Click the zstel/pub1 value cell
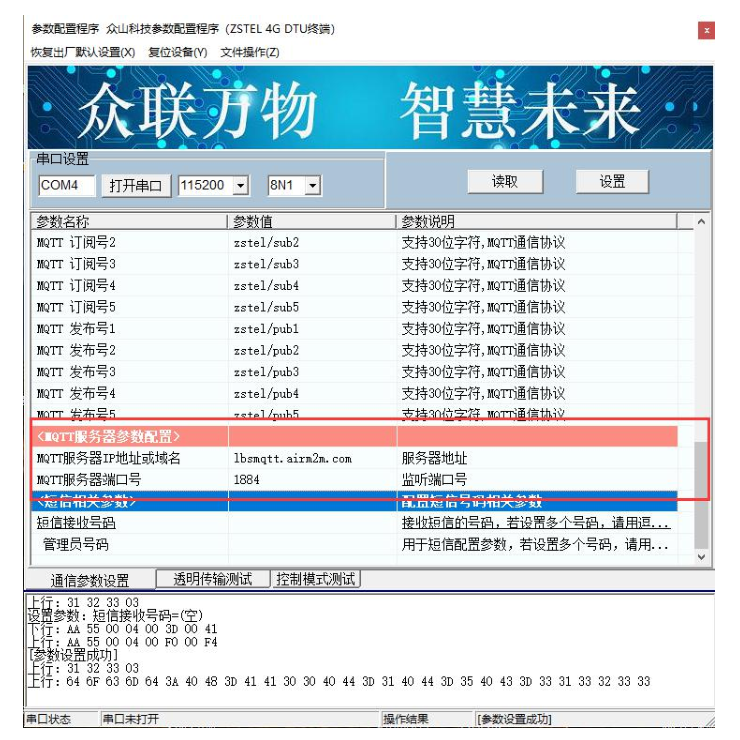Image resolution: width=740 pixels, height=740 pixels. pyautogui.click(x=312, y=329)
